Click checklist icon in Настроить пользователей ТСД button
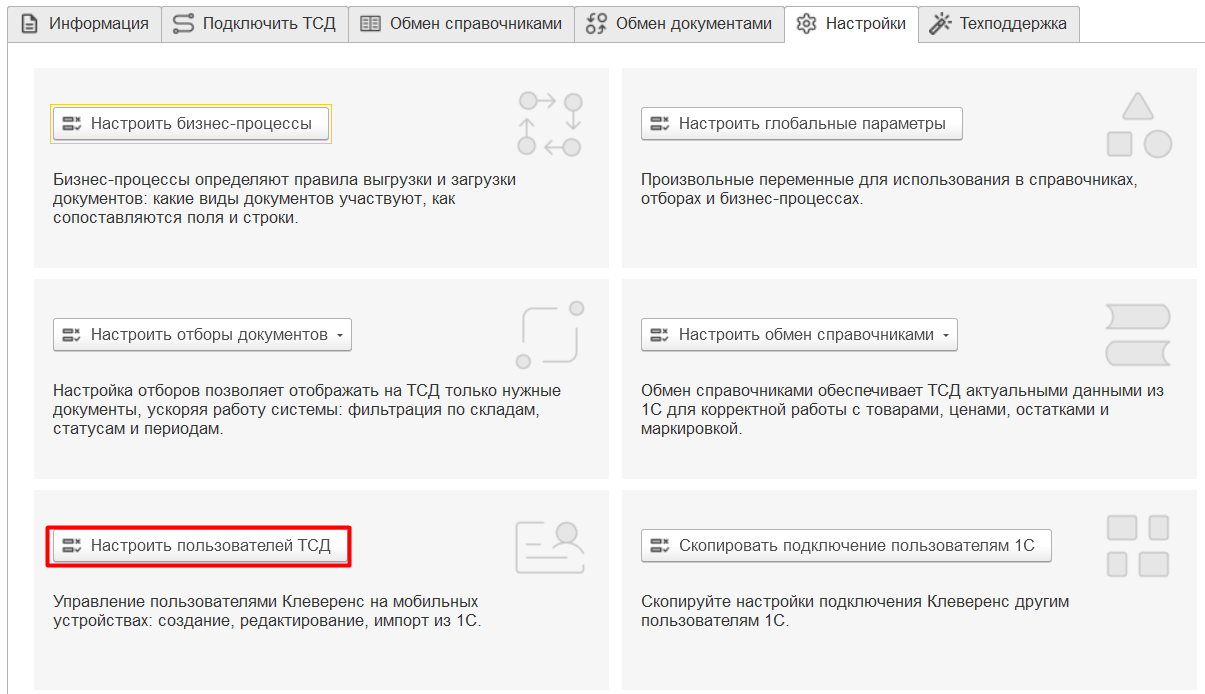The width and height of the screenshot is (1205, 694). (x=71, y=546)
